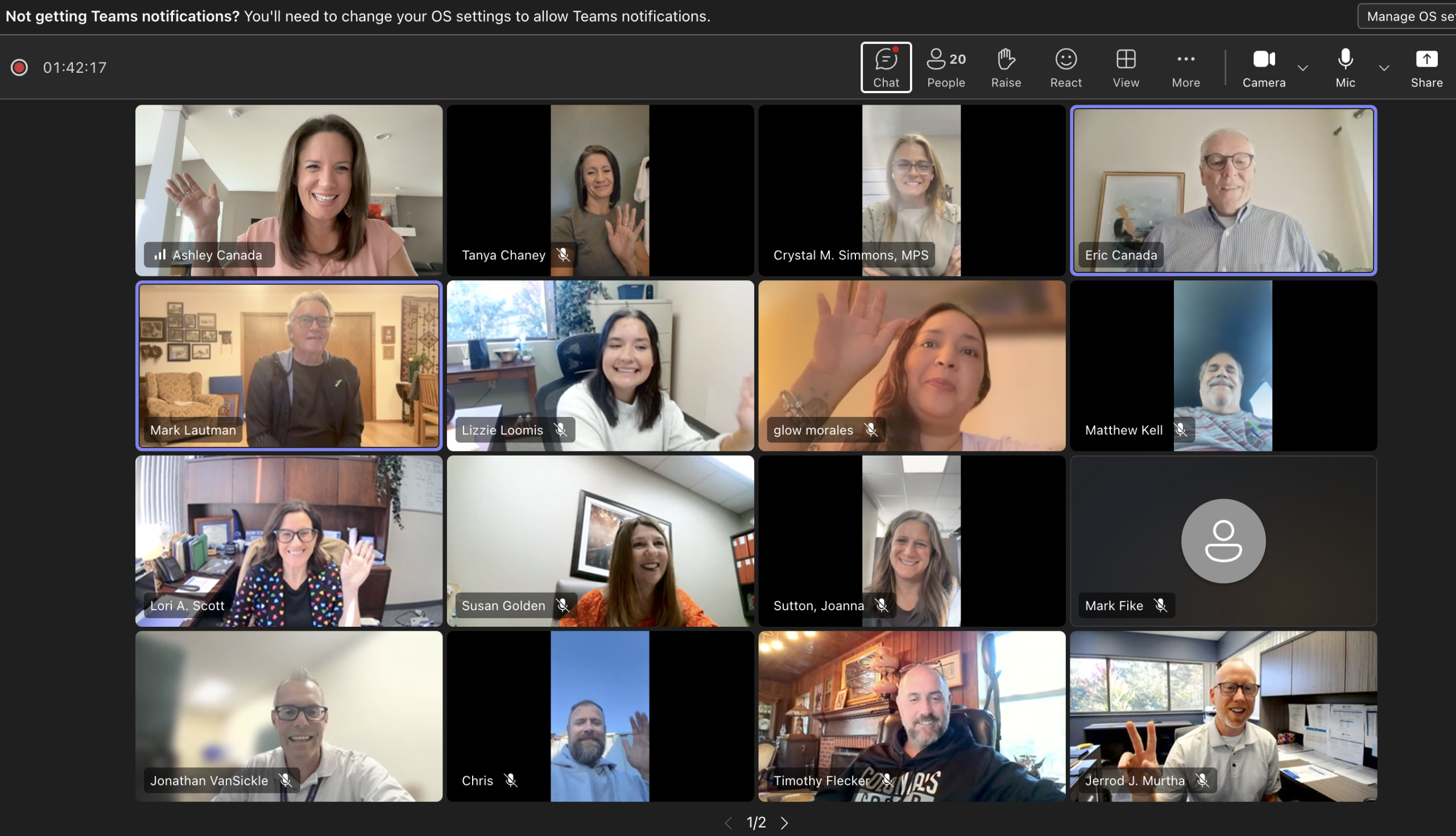Click the red recording indicator
This screenshot has width=1456, height=836.
point(19,67)
